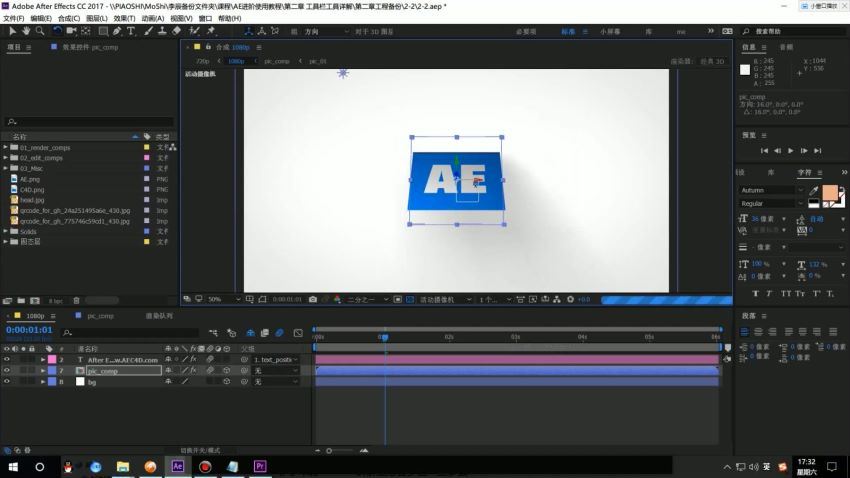This screenshot has width=850, height=478.
Task: Click the timeline zoom slider handle
Action: 329,450
